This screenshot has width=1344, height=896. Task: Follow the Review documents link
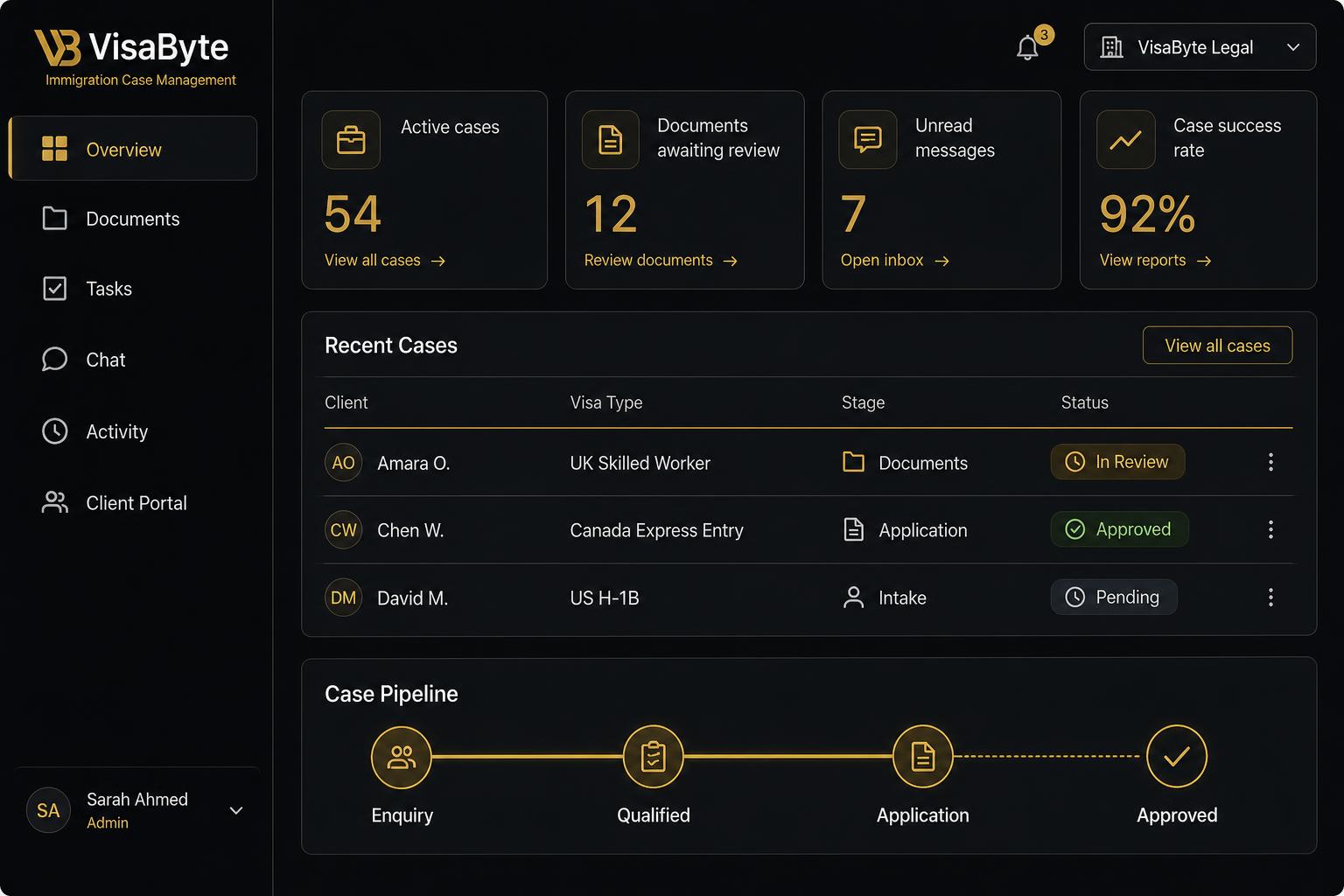click(x=661, y=261)
